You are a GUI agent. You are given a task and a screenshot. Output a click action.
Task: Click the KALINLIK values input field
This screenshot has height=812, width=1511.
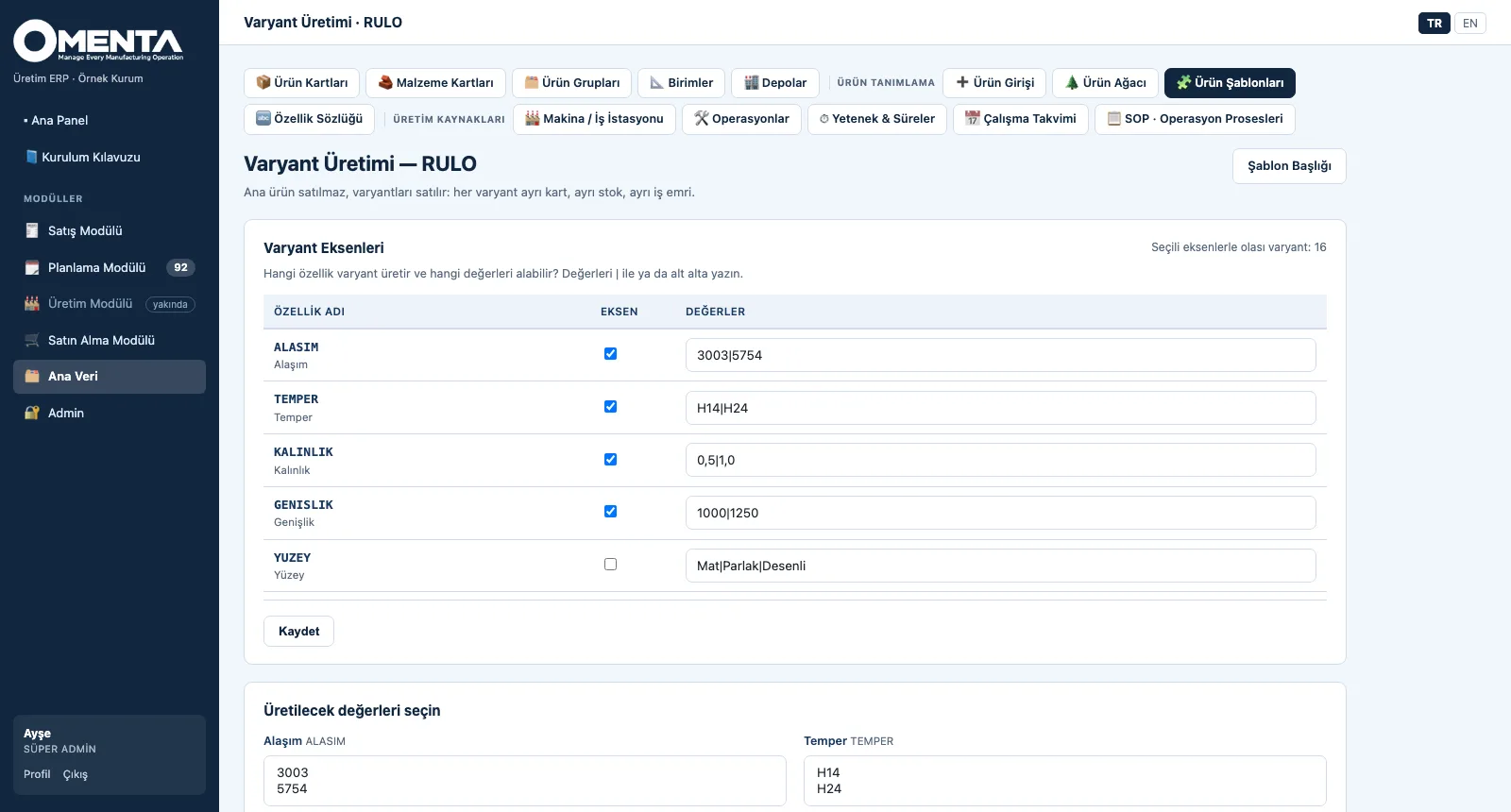[1001, 460]
